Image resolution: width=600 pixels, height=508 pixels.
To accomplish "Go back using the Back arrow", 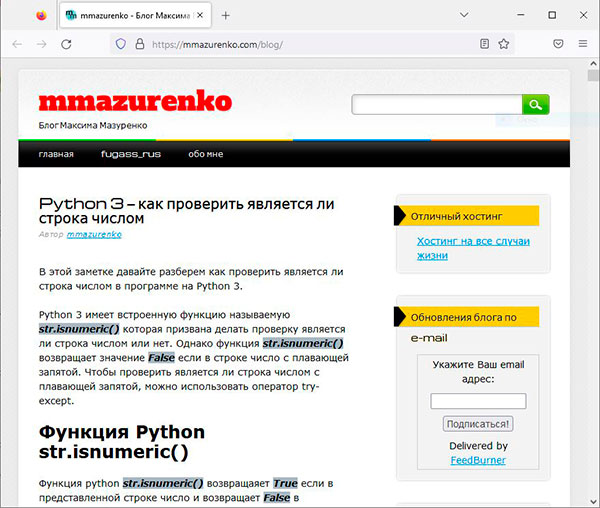I will (17, 44).
